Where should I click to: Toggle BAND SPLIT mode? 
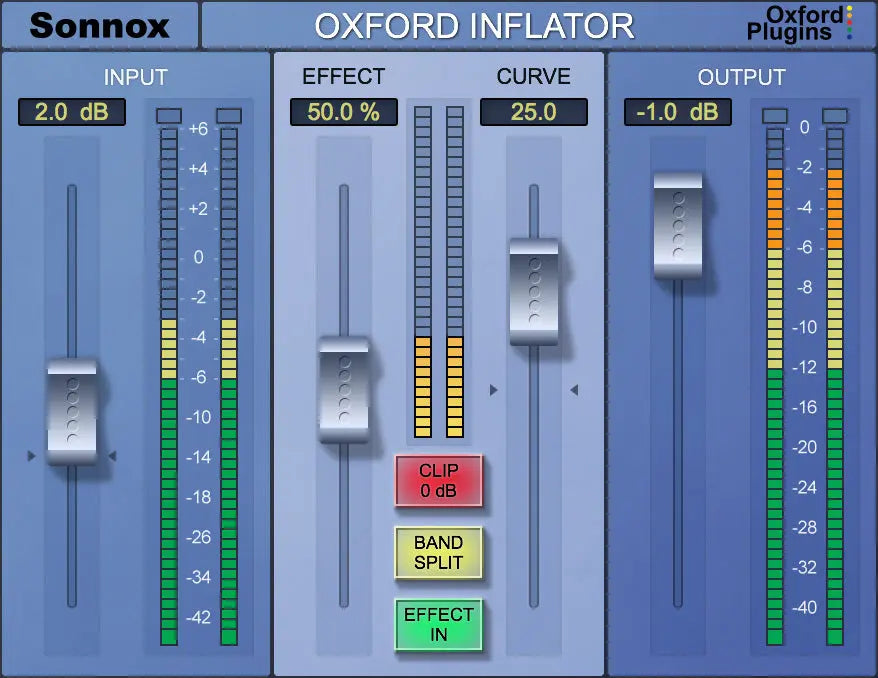tap(440, 549)
